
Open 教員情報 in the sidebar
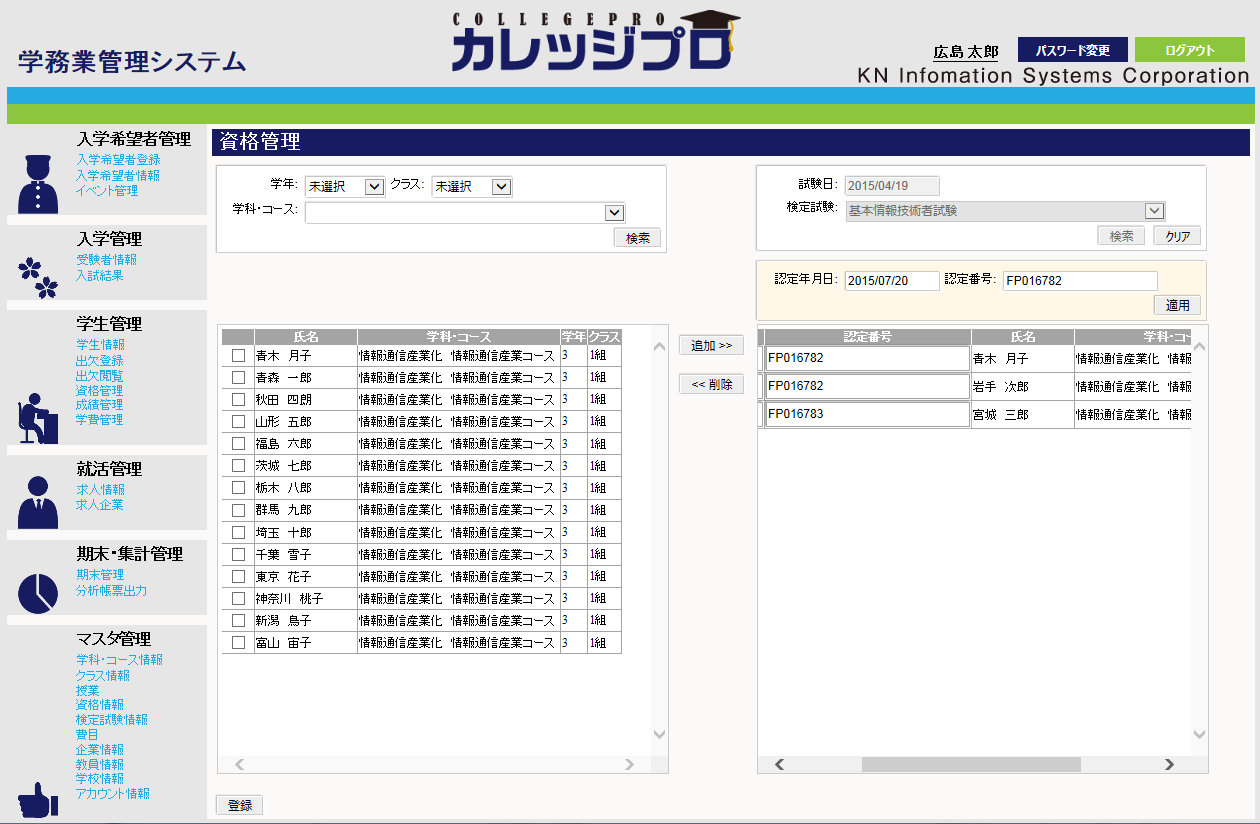[100, 765]
